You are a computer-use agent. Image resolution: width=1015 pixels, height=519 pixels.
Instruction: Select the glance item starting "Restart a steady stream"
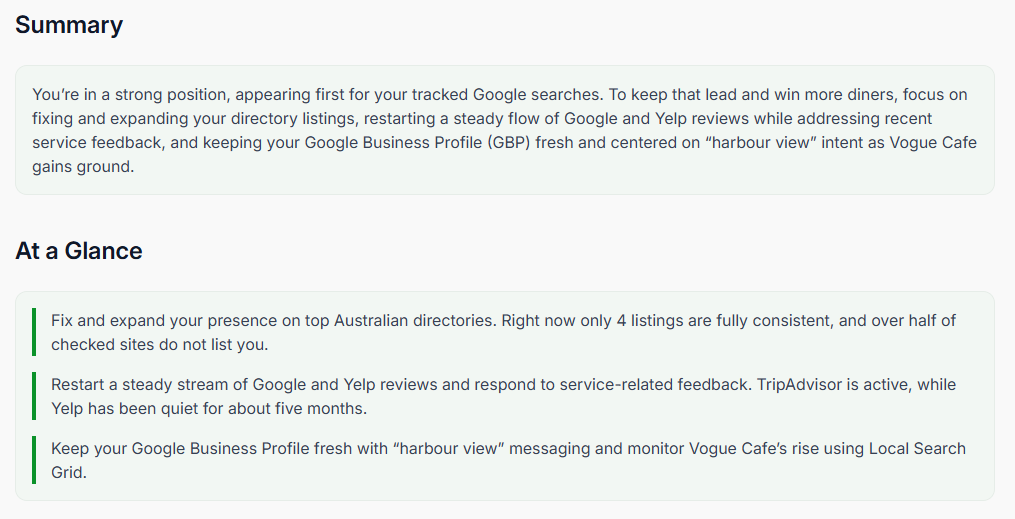point(504,396)
